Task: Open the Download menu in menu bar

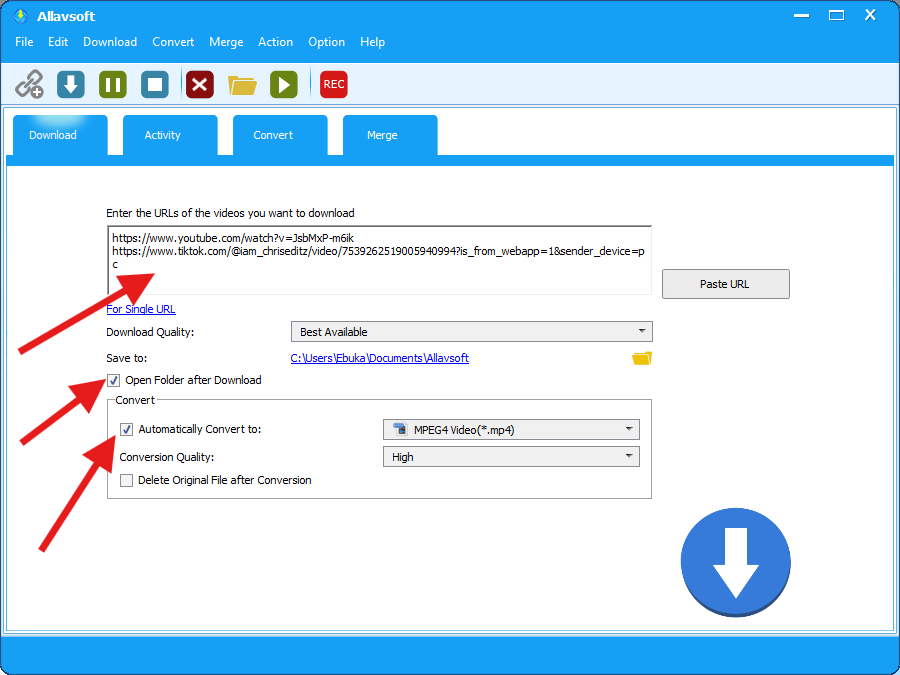Action: tap(110, 42)
